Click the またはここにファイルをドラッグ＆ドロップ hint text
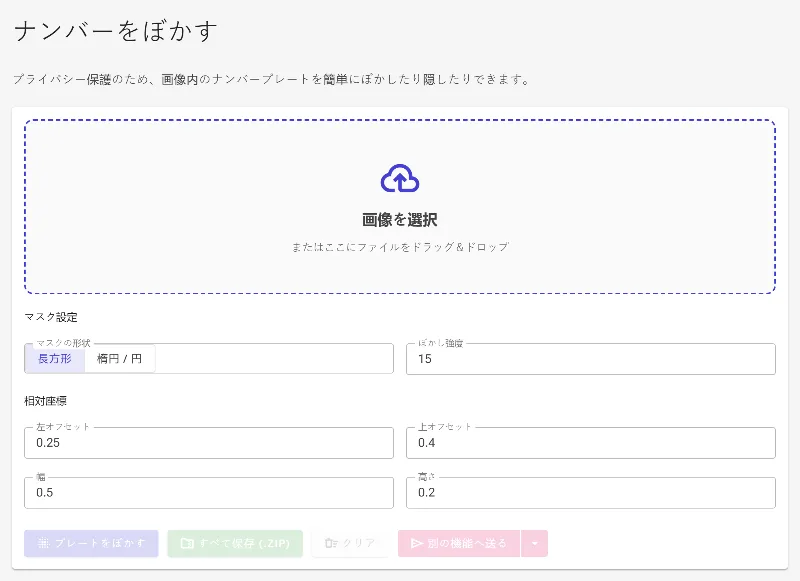Screen dimensions: 800x581 click(400, 247)
